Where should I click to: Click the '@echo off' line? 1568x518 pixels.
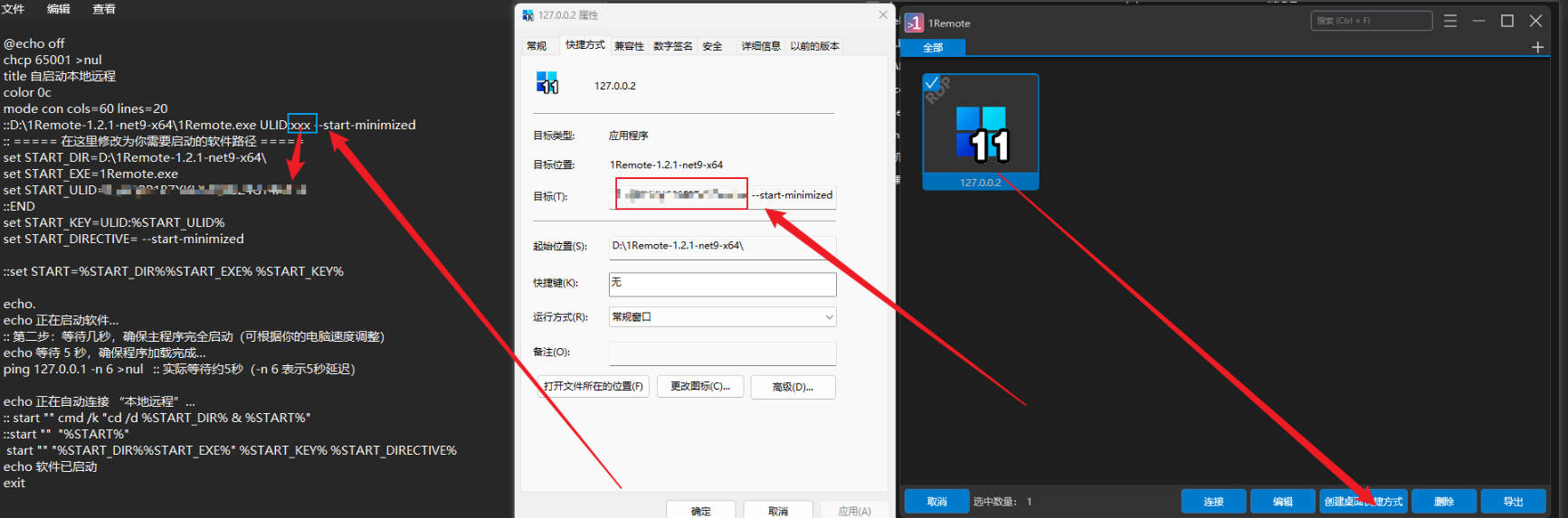[x=34, y=43]
